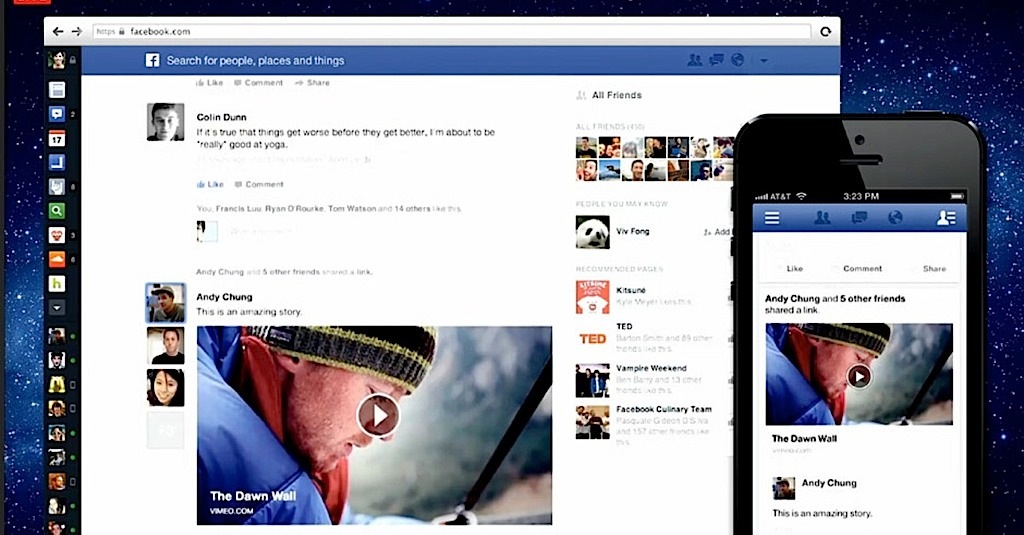
Task: Open messages icon in desktop blue header
Action: [716, 60]
